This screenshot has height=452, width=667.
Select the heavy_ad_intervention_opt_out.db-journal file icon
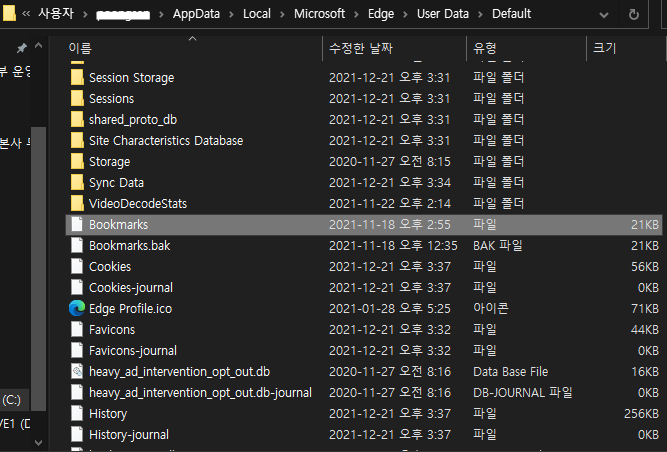click(x=77, y=393)
